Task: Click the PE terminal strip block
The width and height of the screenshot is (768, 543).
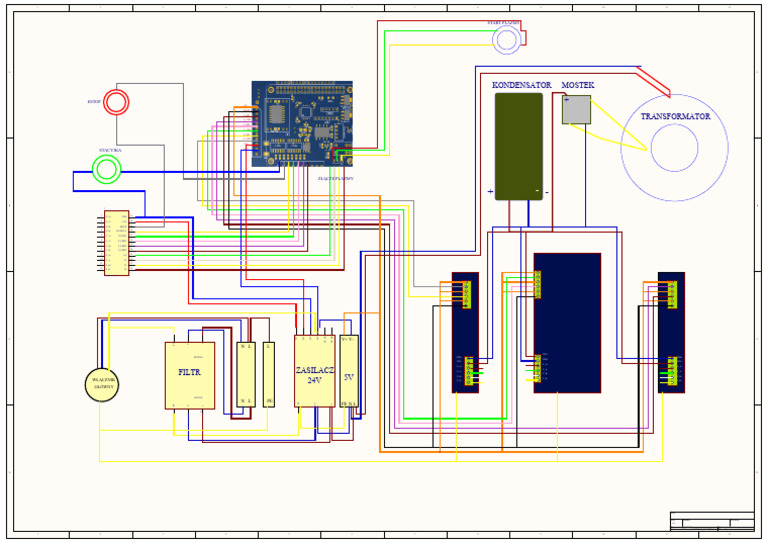Action: pyautogui.click(x=268, y=375)
